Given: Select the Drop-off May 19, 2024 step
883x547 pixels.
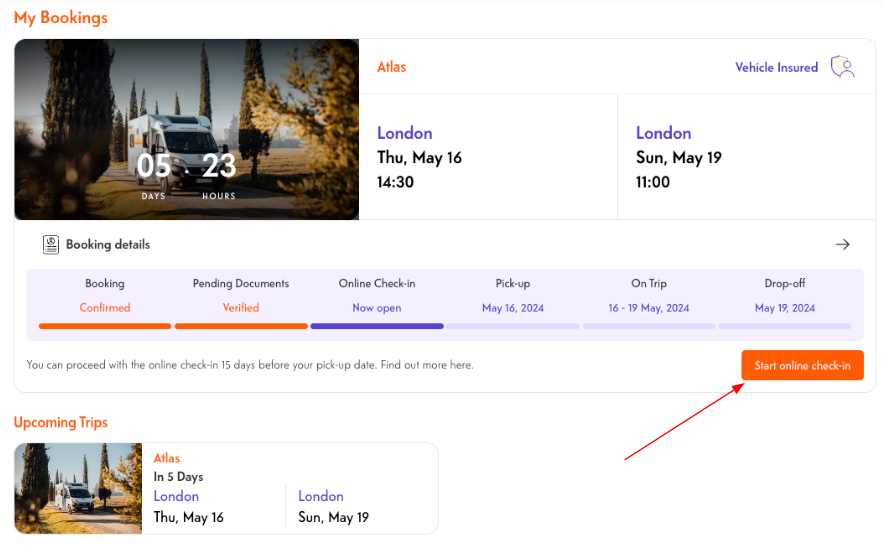Looking at the screenshot, I should (784, 296).
